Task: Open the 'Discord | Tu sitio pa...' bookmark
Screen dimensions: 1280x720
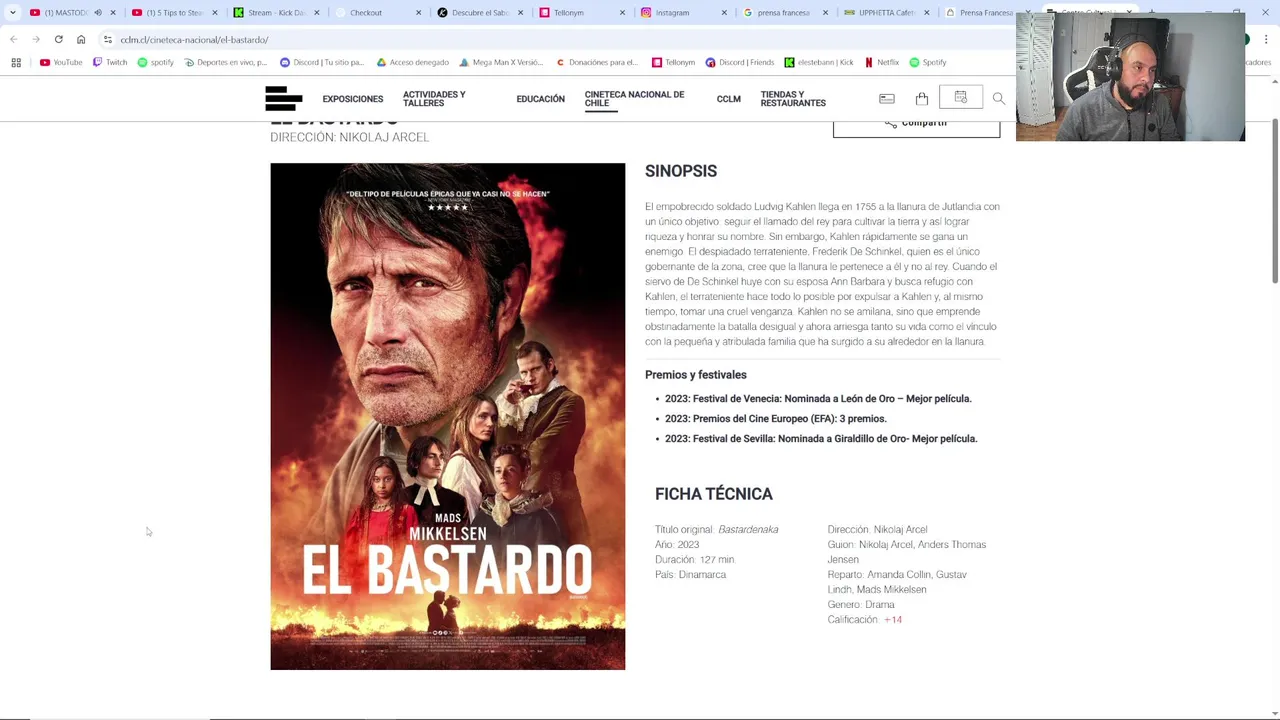Action: point(322,62)
